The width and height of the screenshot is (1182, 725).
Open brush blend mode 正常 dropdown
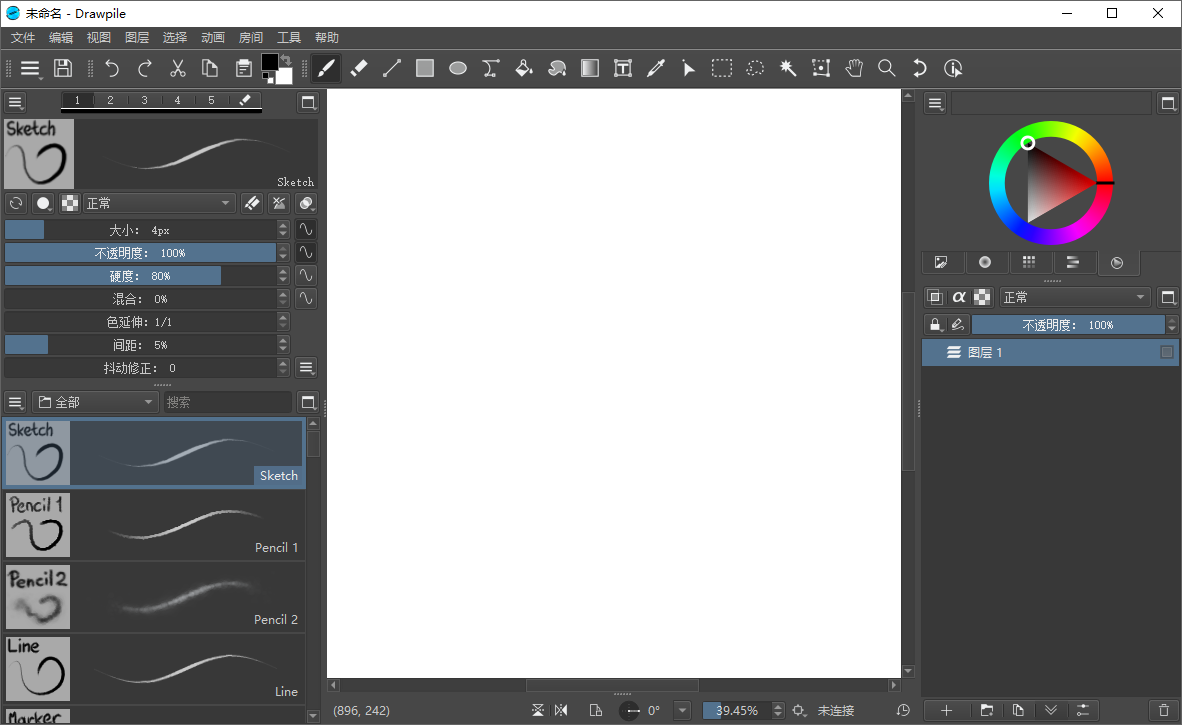pos(158,203)
